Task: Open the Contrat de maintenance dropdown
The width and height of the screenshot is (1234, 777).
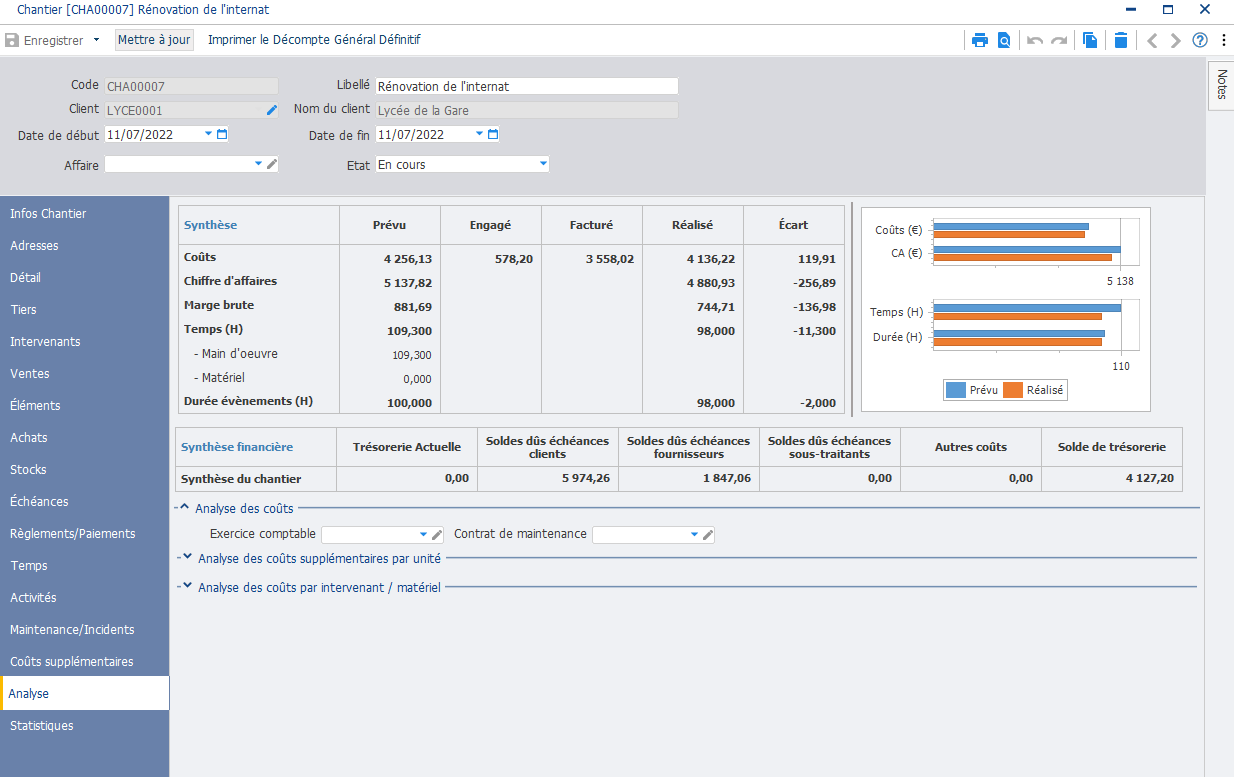Action: click(x=695, y=535)
